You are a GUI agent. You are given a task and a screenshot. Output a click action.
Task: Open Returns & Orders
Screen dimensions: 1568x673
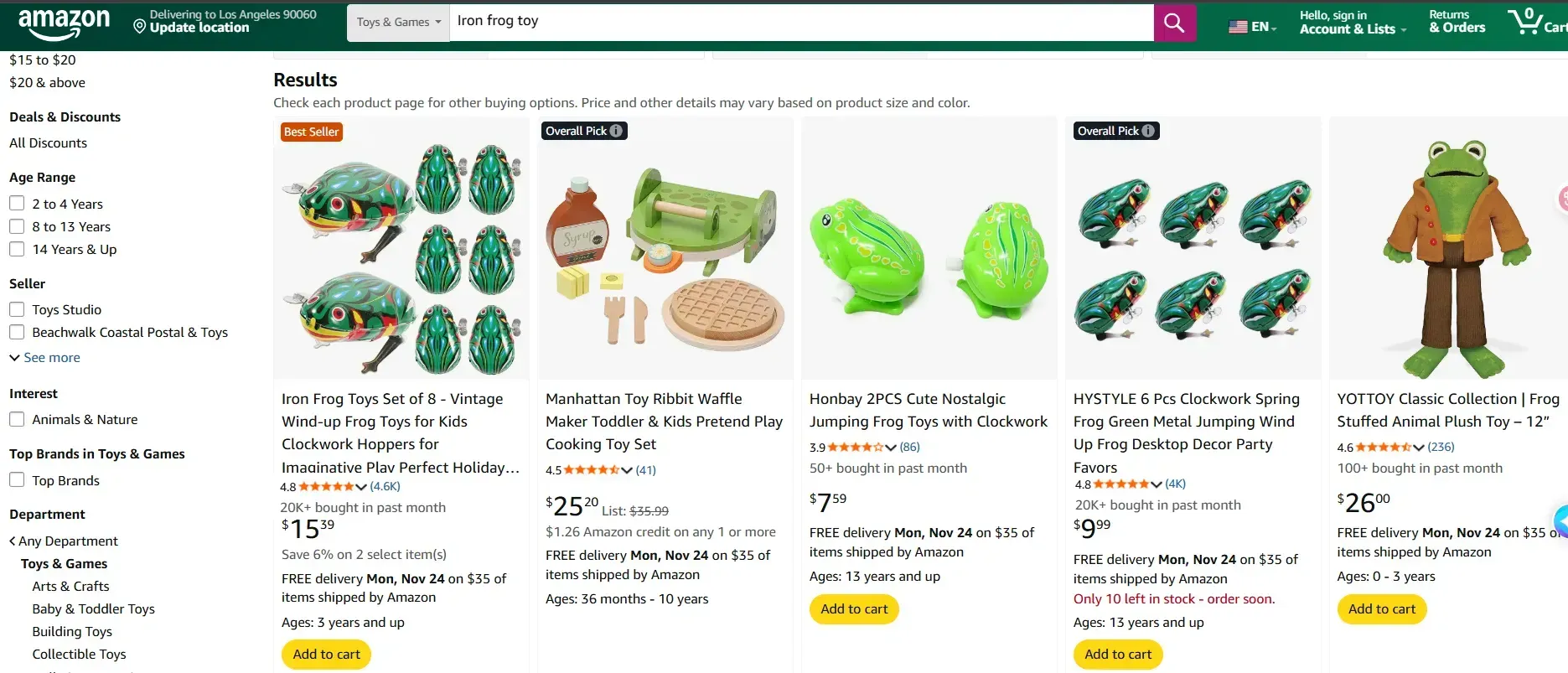pyautogui.click(x=1457, y=22)
